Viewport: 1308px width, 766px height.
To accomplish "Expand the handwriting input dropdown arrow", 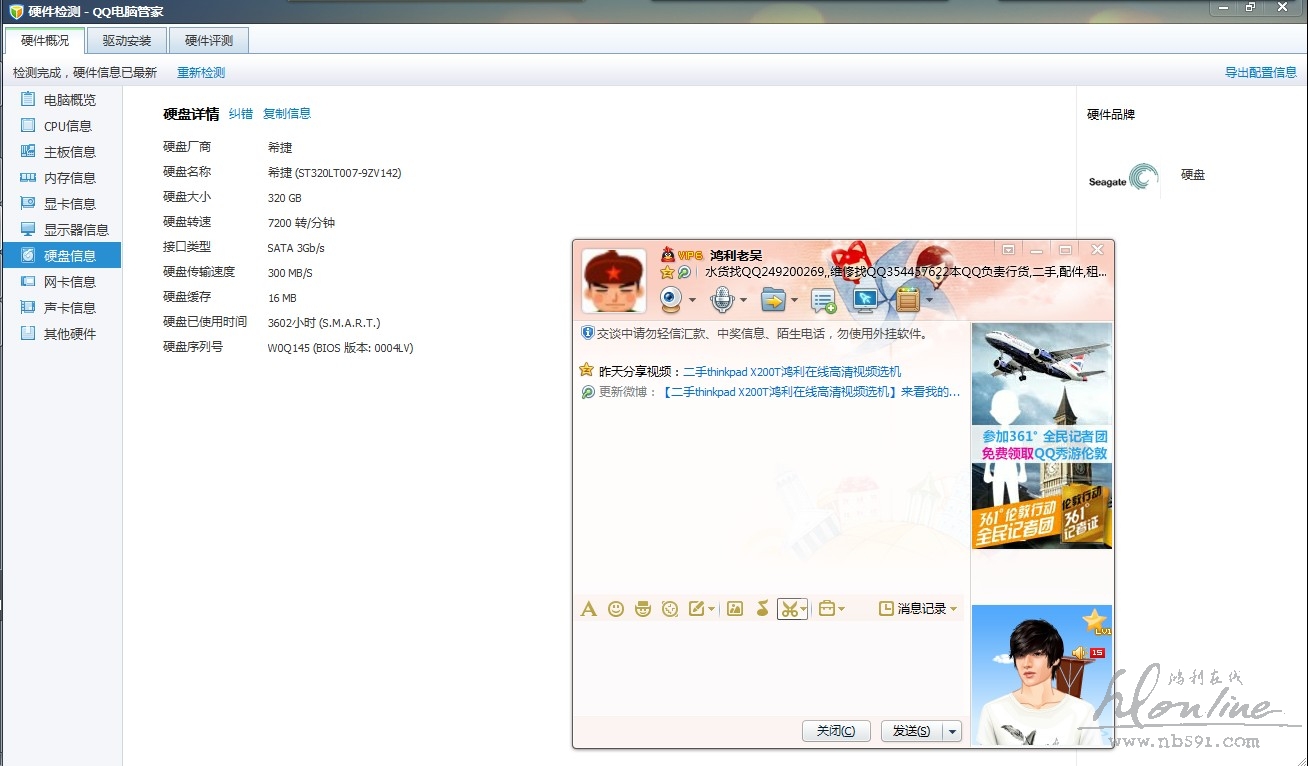I will [x=711, y=609].
